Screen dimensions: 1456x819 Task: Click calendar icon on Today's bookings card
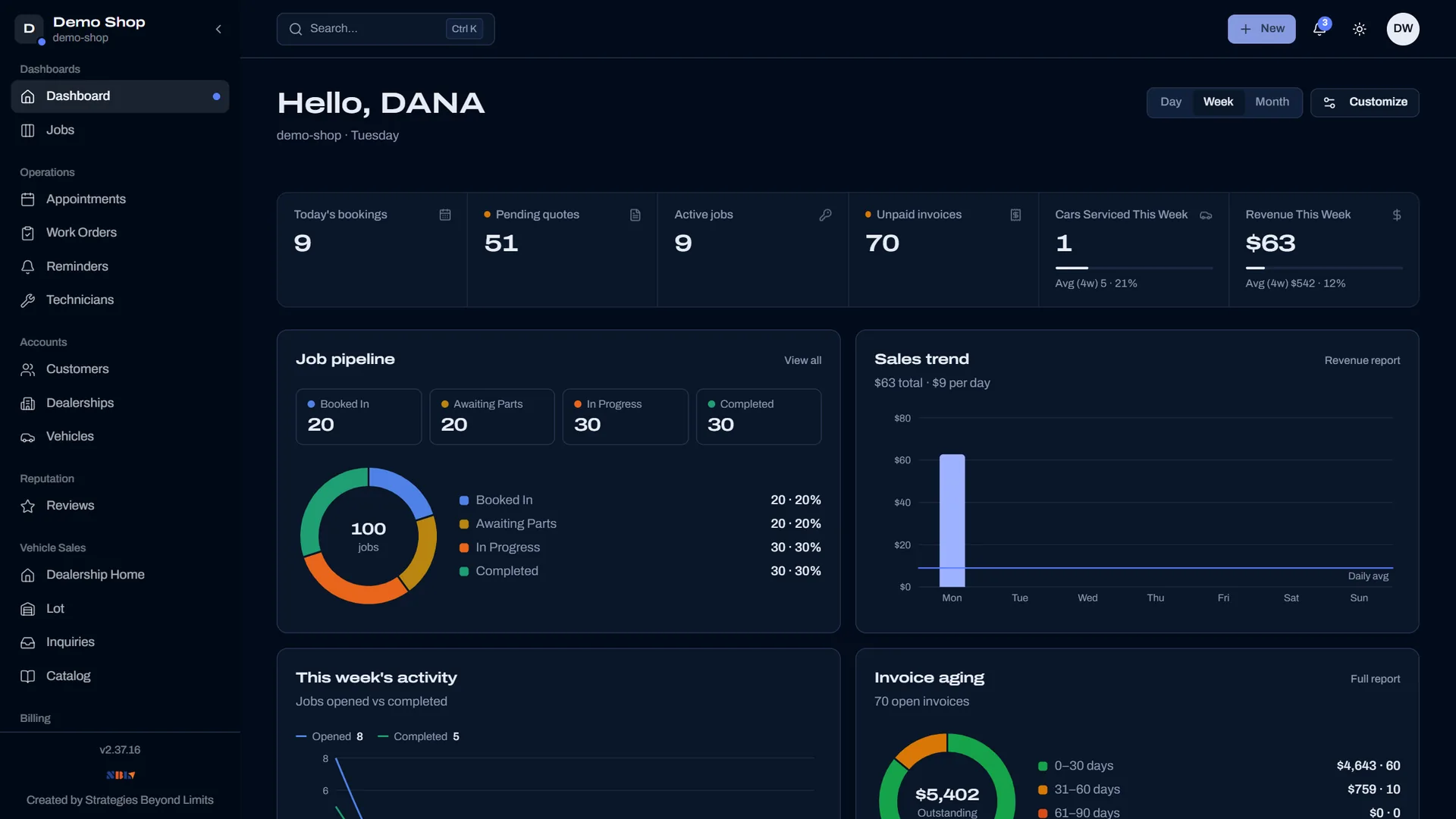445,215
